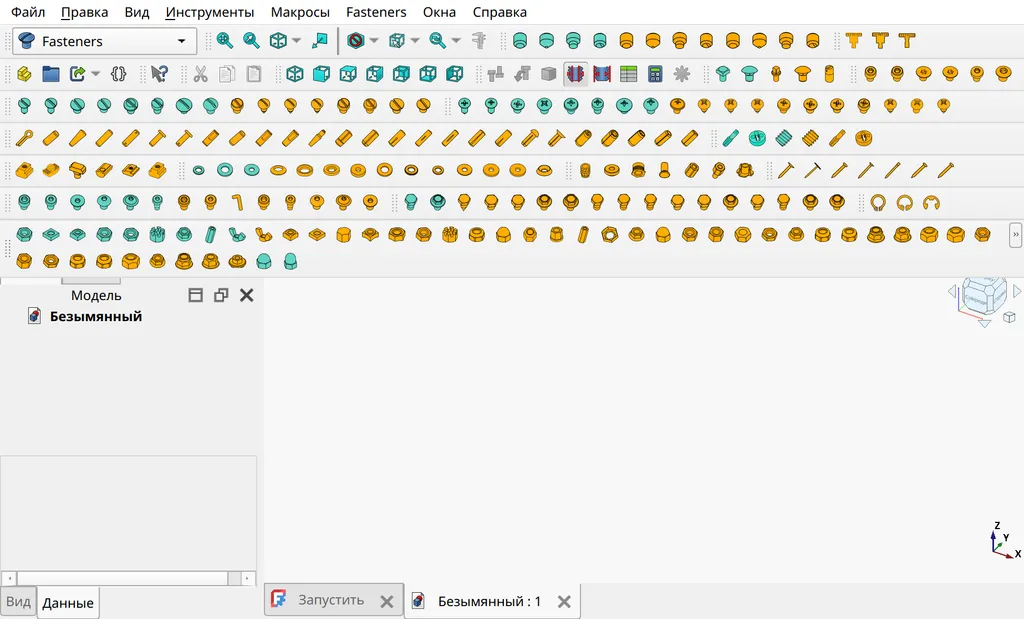The width and height of the screenshot is (1024, 619).
Task: Open the Макросы menu
Action: [300, 12]
